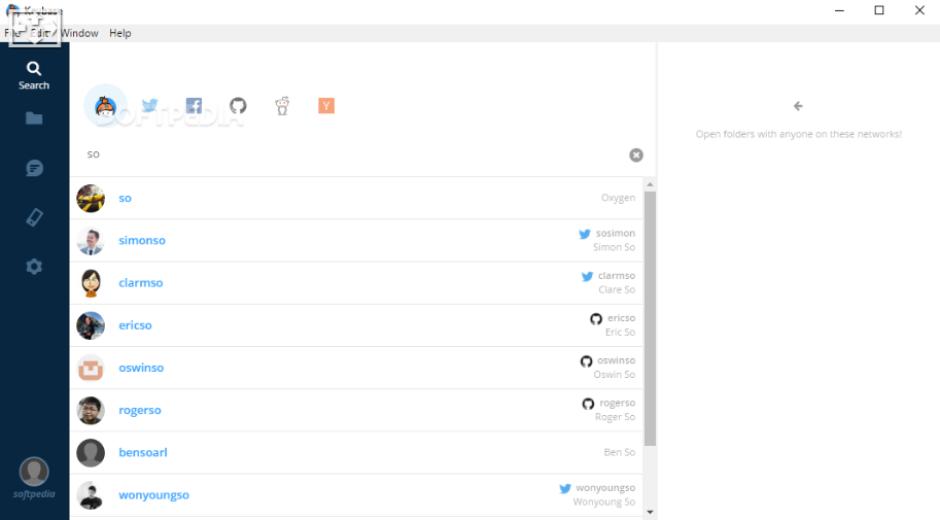The width and height of the screenshot is (940, 520).
Task: Click the 'Oxygen' label text
Action: tap(618, 198)
